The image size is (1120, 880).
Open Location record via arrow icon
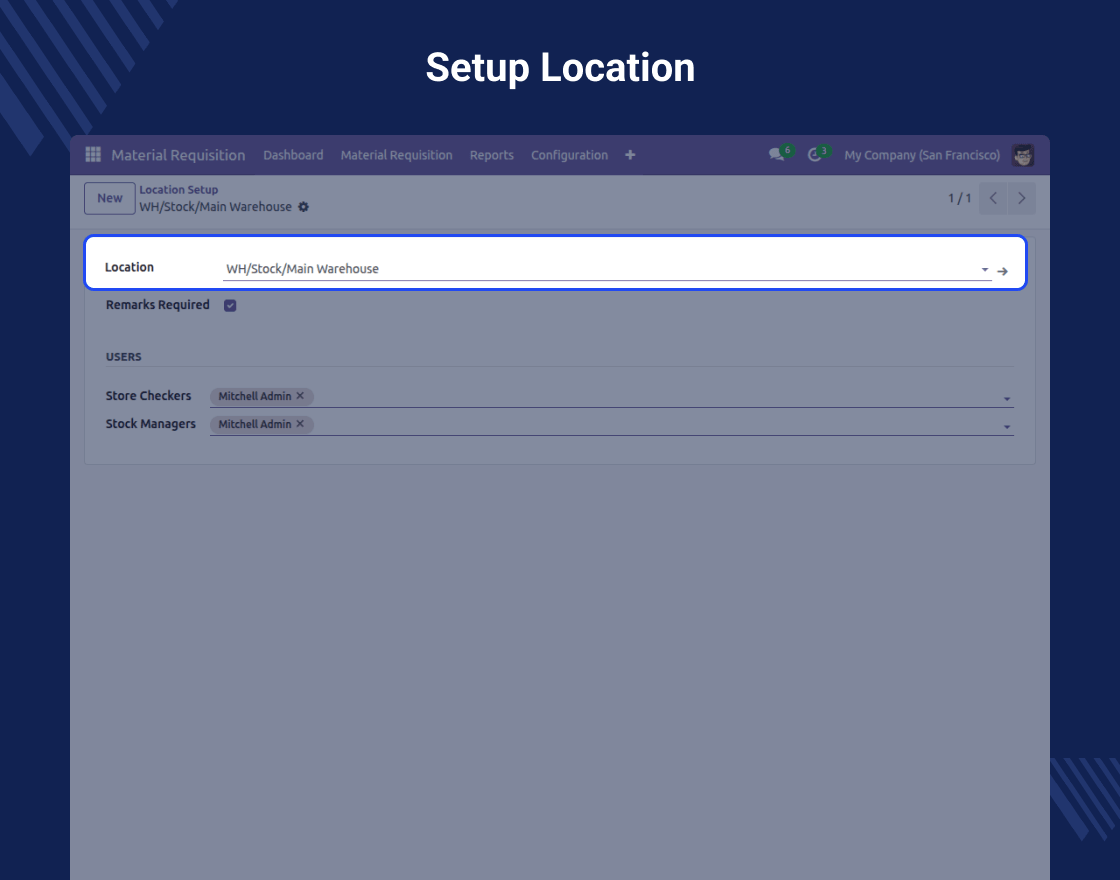(x=1003, y=271)
